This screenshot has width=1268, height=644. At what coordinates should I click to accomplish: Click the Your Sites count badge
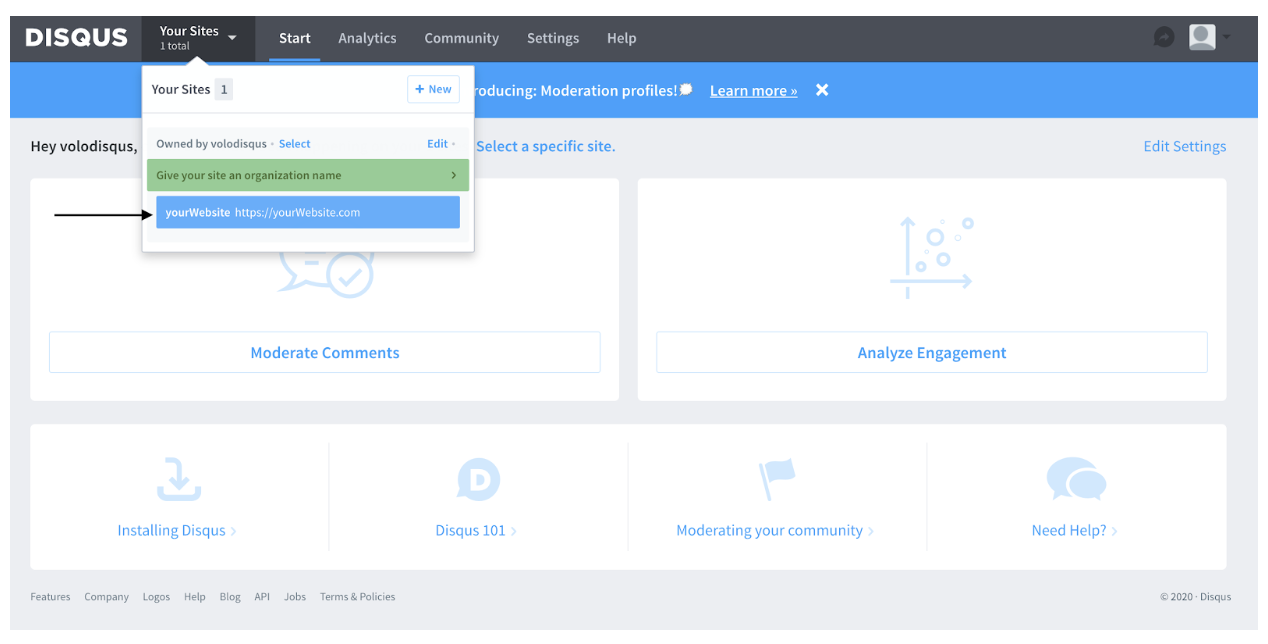click(224, 89)
